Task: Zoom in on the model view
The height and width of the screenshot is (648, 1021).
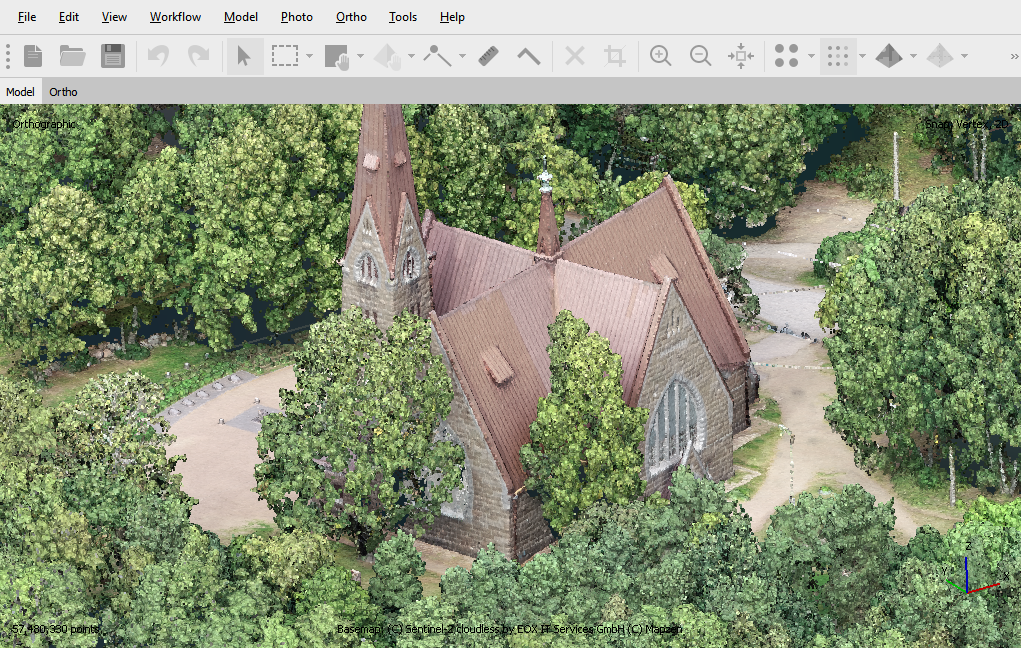Action: (x=660, y=56)
